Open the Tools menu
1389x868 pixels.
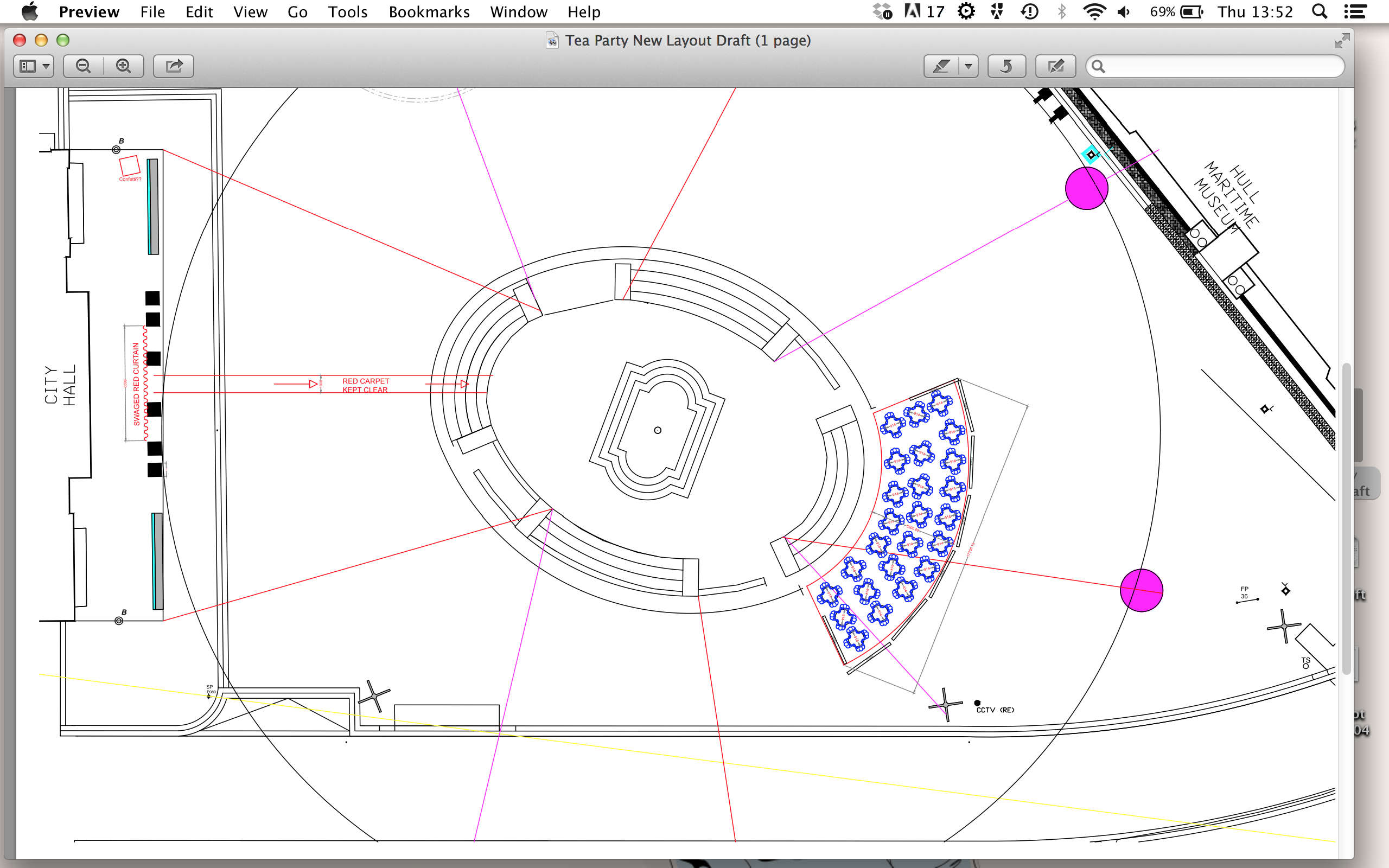point(347,11)
